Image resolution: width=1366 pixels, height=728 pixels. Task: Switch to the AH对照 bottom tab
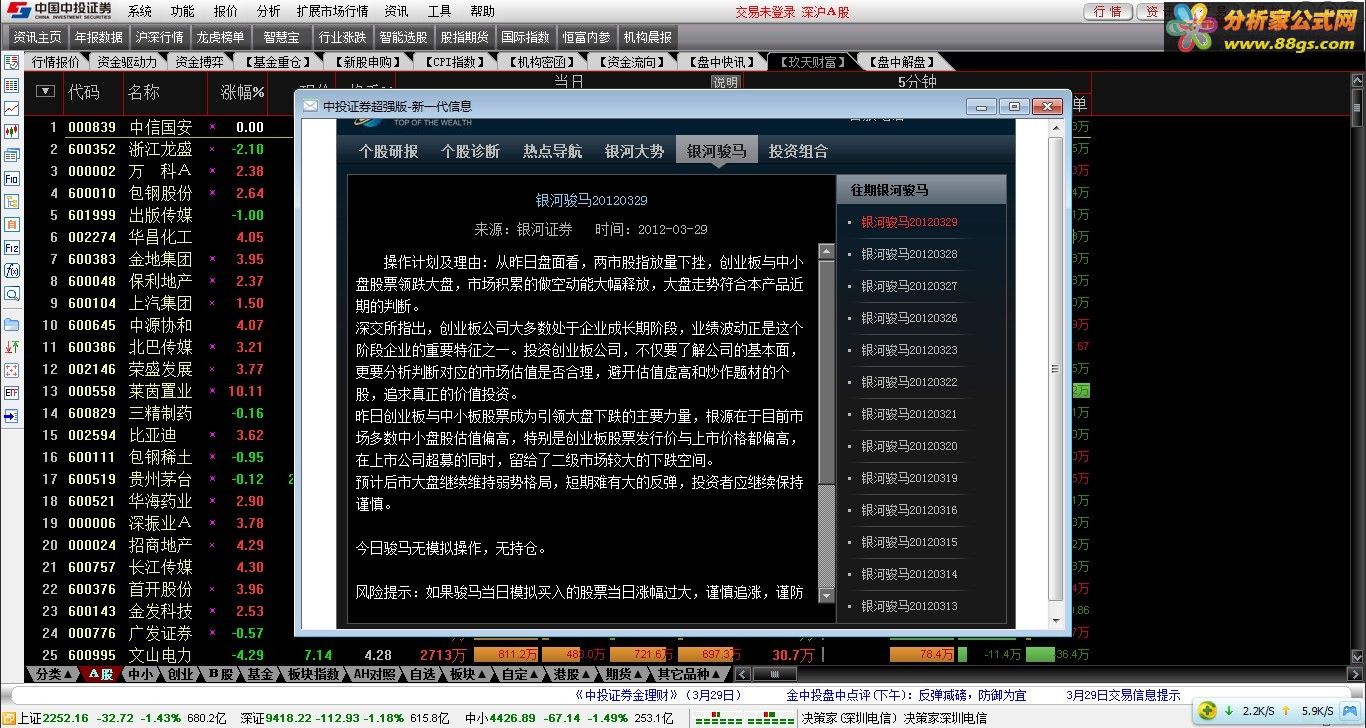point(375,674)
